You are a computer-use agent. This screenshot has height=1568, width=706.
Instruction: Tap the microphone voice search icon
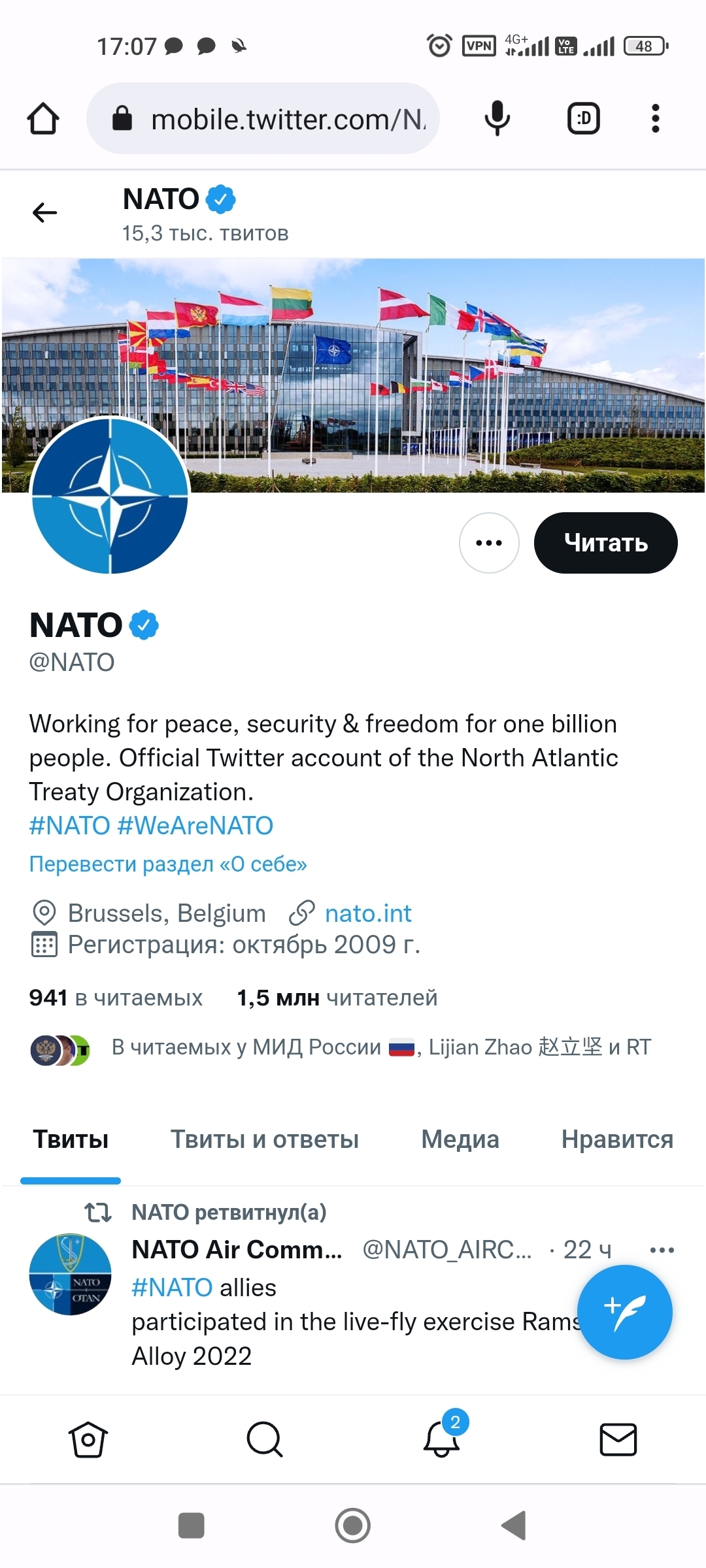click(497, 119)
